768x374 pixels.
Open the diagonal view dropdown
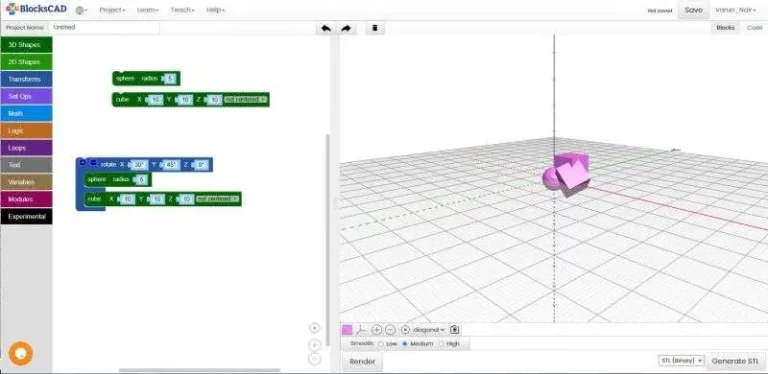click(429, 330)
